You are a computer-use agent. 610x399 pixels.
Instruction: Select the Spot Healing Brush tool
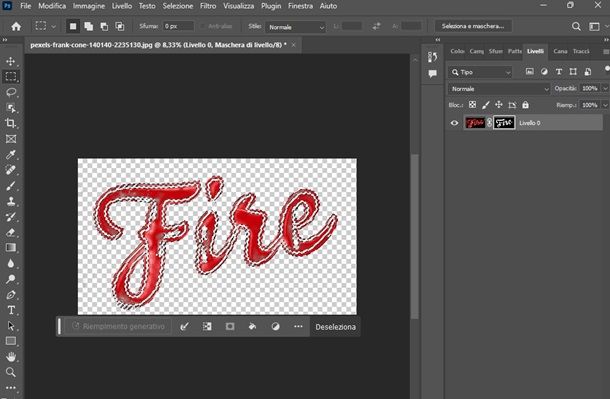[11, 170]
